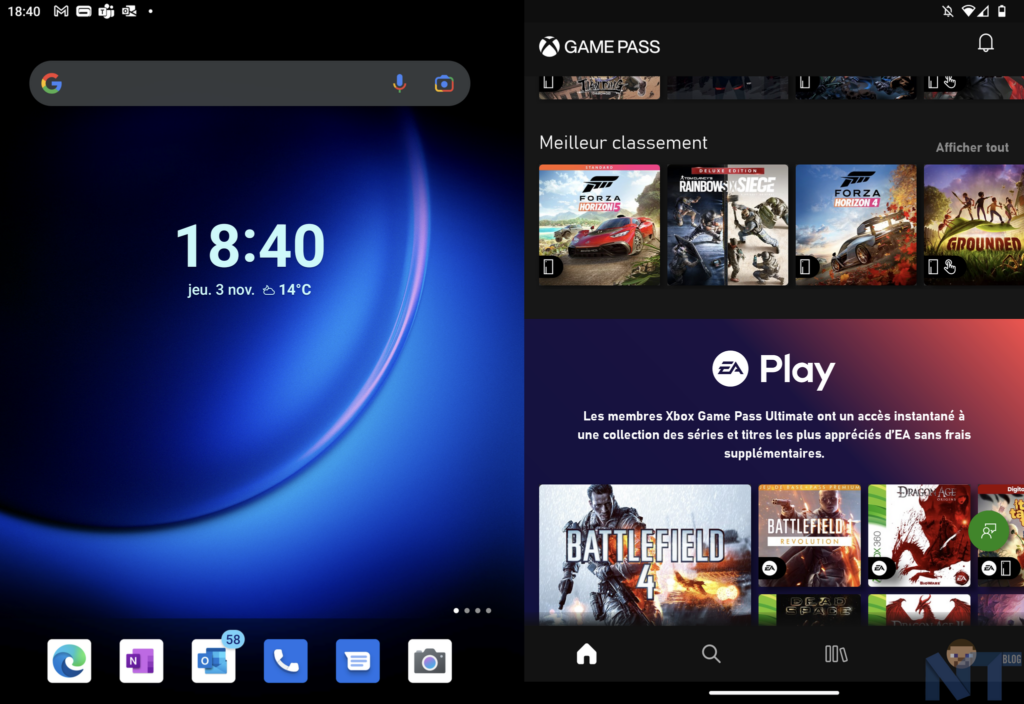Tap the status bar time 18:40

click(24, 11)
